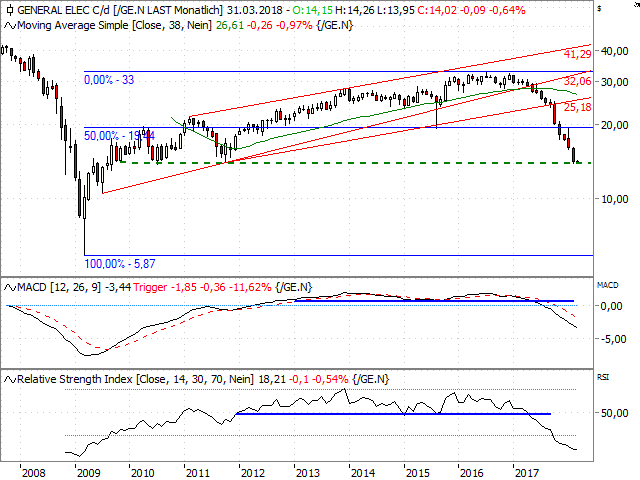Click the percent change -0,64% in the header
The width and height of the screenshot is (640, 480).
click(x=507, y=10)
